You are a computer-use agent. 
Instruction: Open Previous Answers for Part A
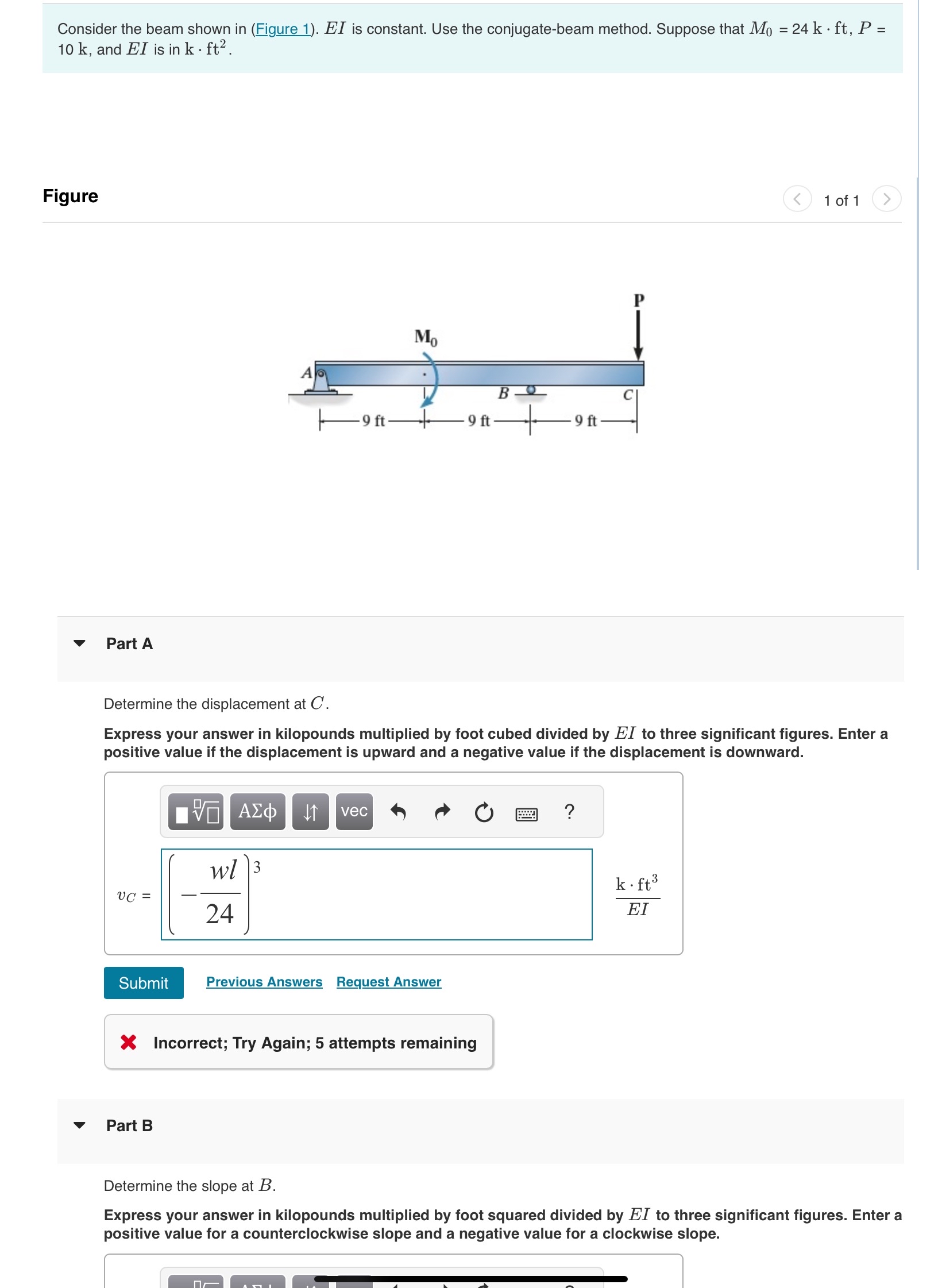click(x=264, y=982)
